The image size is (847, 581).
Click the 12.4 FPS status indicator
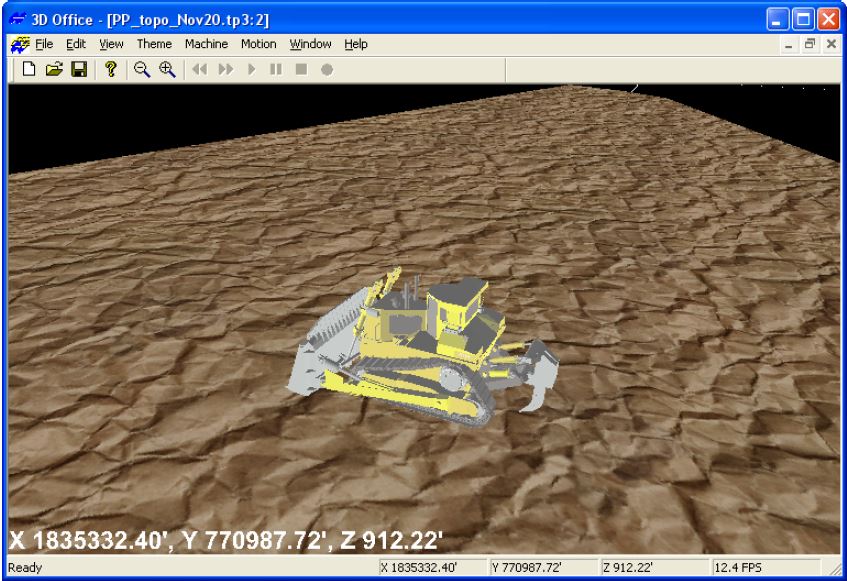pos(766,568)
